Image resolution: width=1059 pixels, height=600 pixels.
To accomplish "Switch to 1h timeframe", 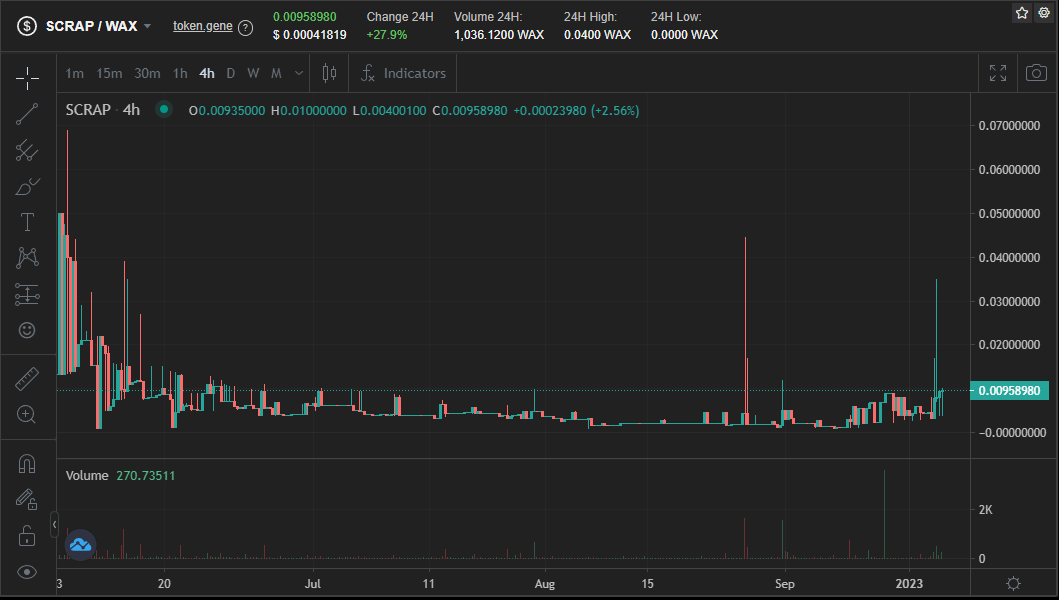I will point(180,73).
